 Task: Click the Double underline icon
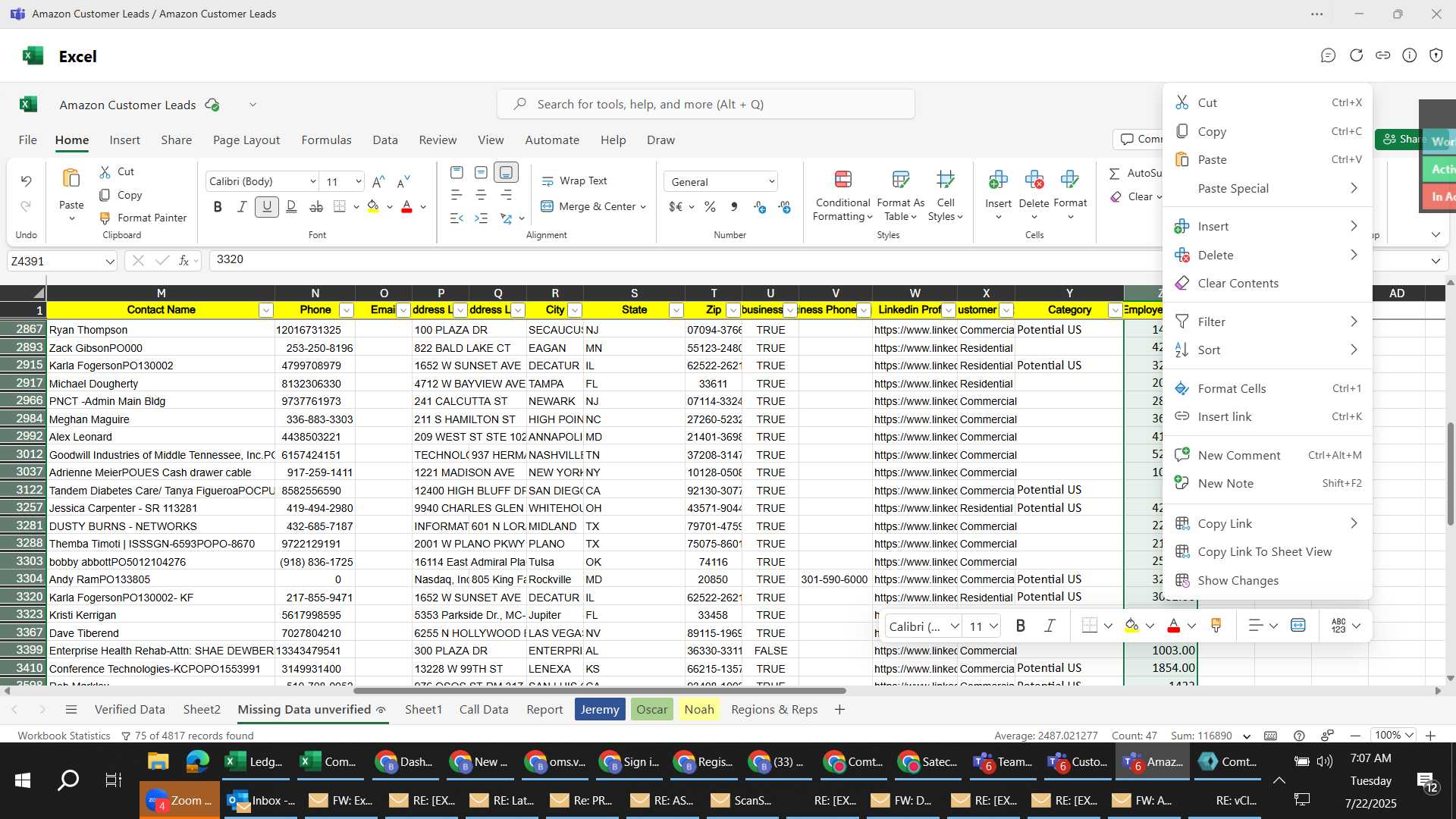point(291,206)
